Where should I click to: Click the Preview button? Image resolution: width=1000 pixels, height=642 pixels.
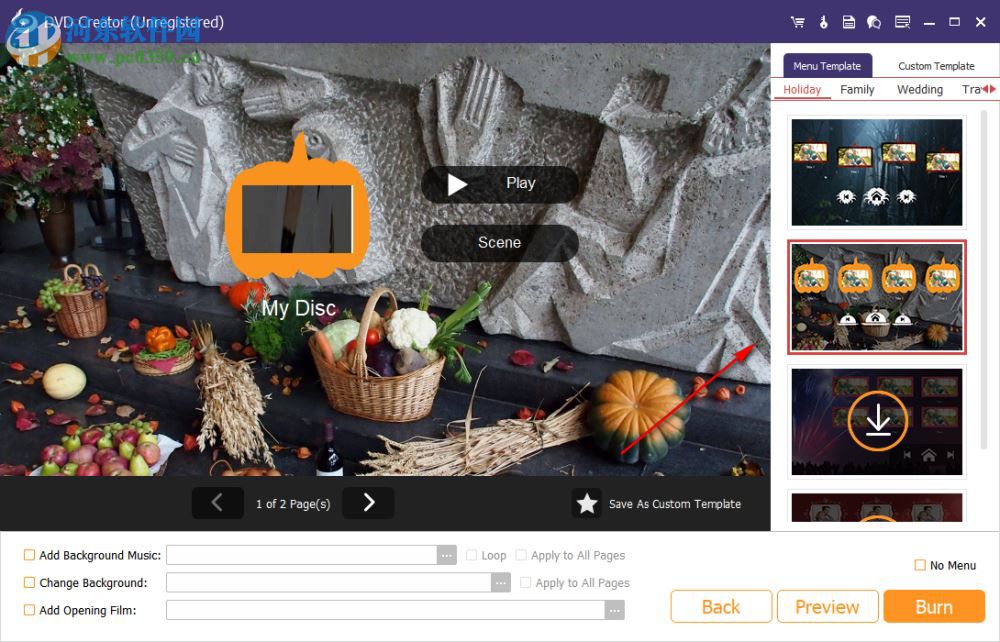pyautogui.click(x=827, y=606)
